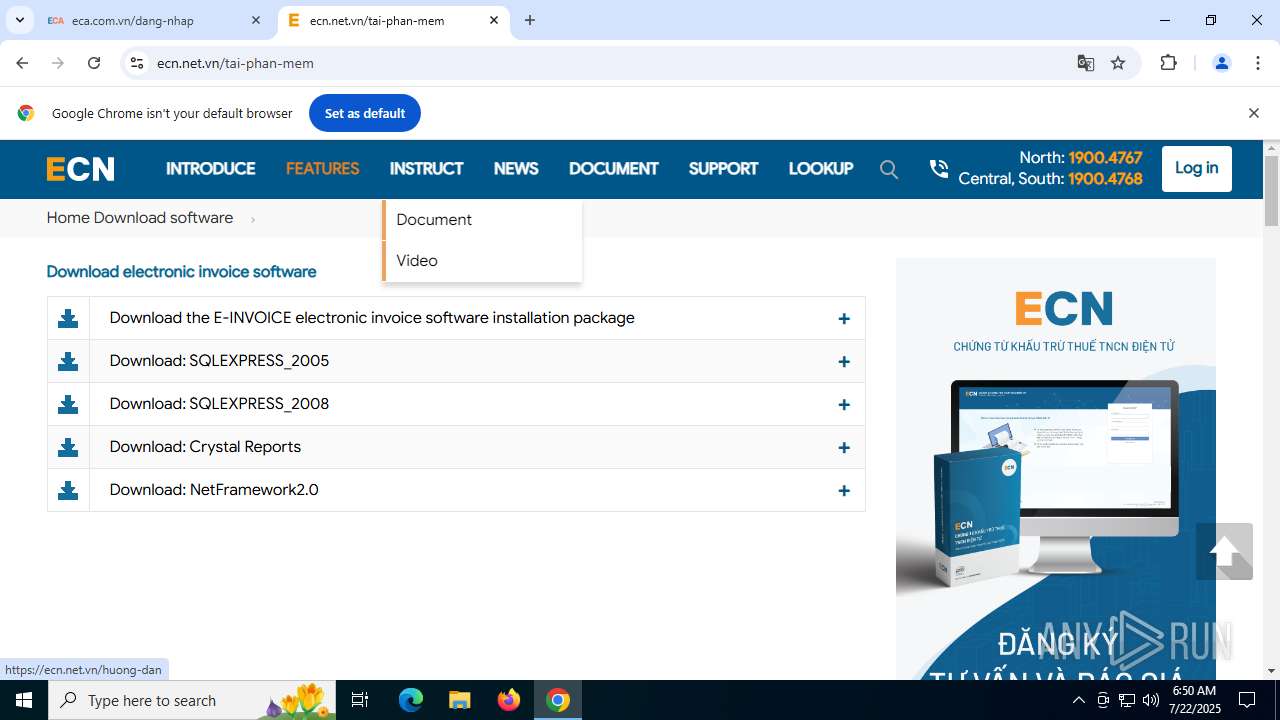Open the Extensions puzzle icon
The width and height of the screenshot is (1280, 720).
pos(1168,63)
